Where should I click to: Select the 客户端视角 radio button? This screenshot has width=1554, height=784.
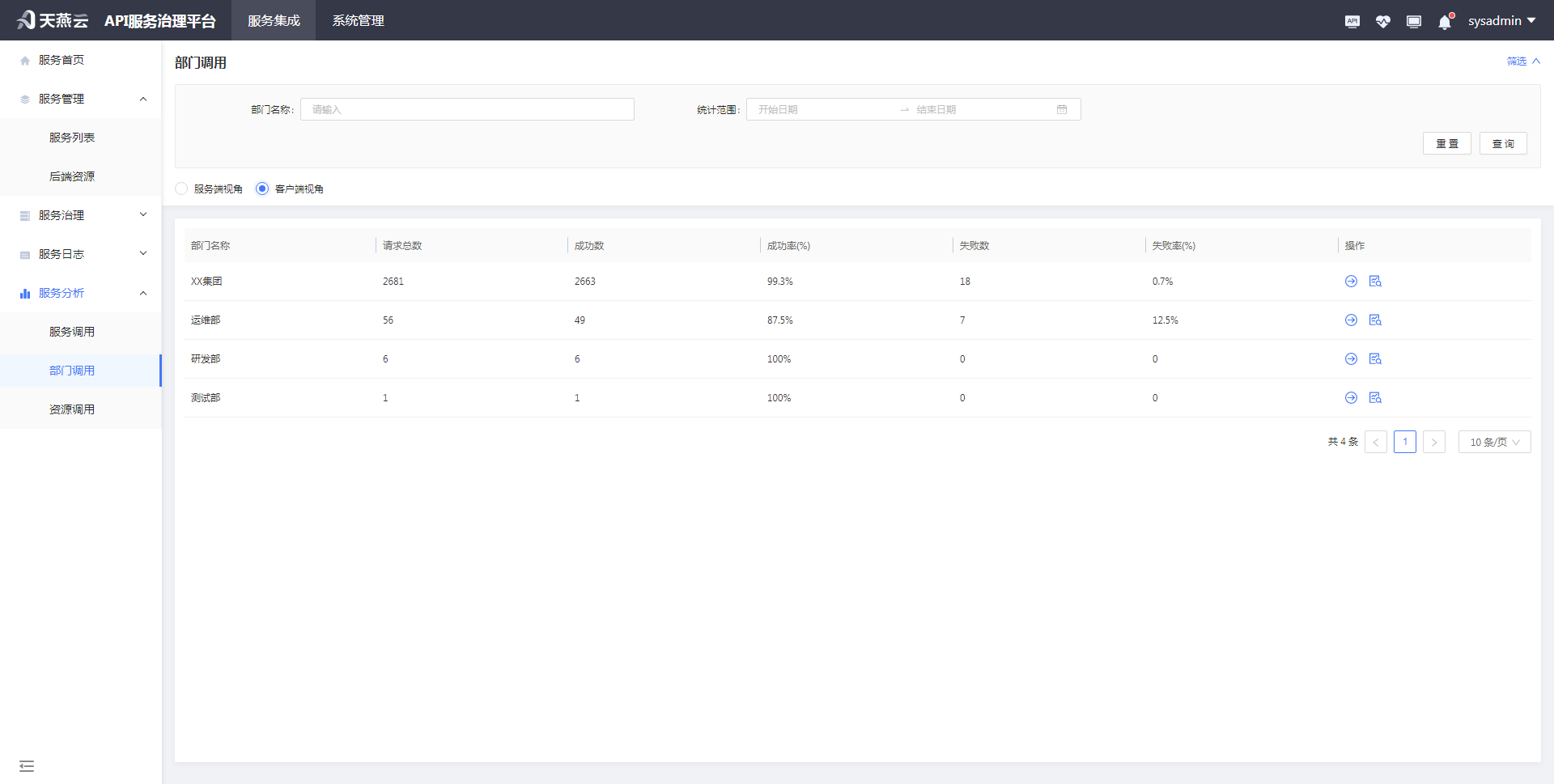262,189
